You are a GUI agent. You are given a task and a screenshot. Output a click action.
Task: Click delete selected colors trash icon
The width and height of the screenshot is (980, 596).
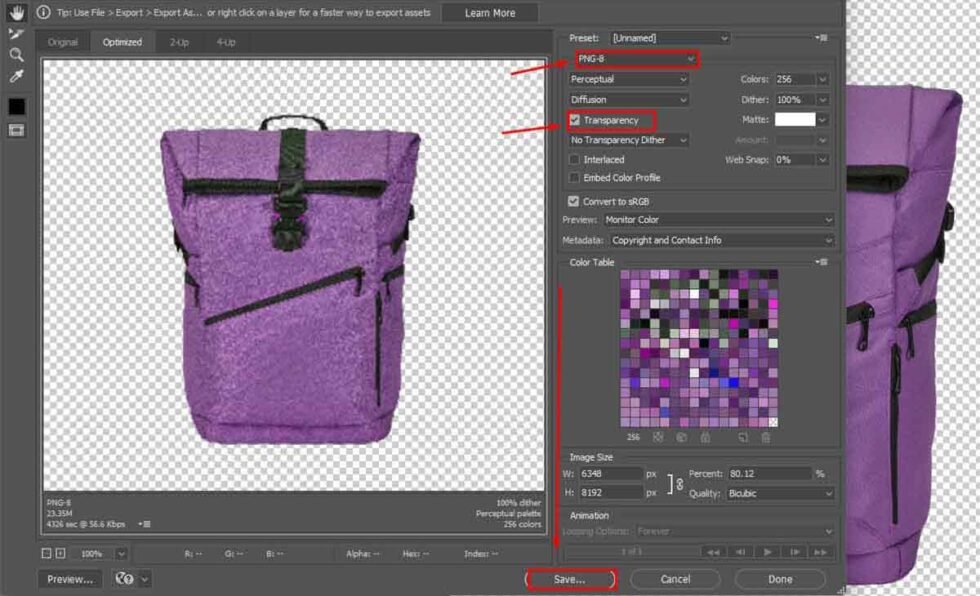(766, 437)
